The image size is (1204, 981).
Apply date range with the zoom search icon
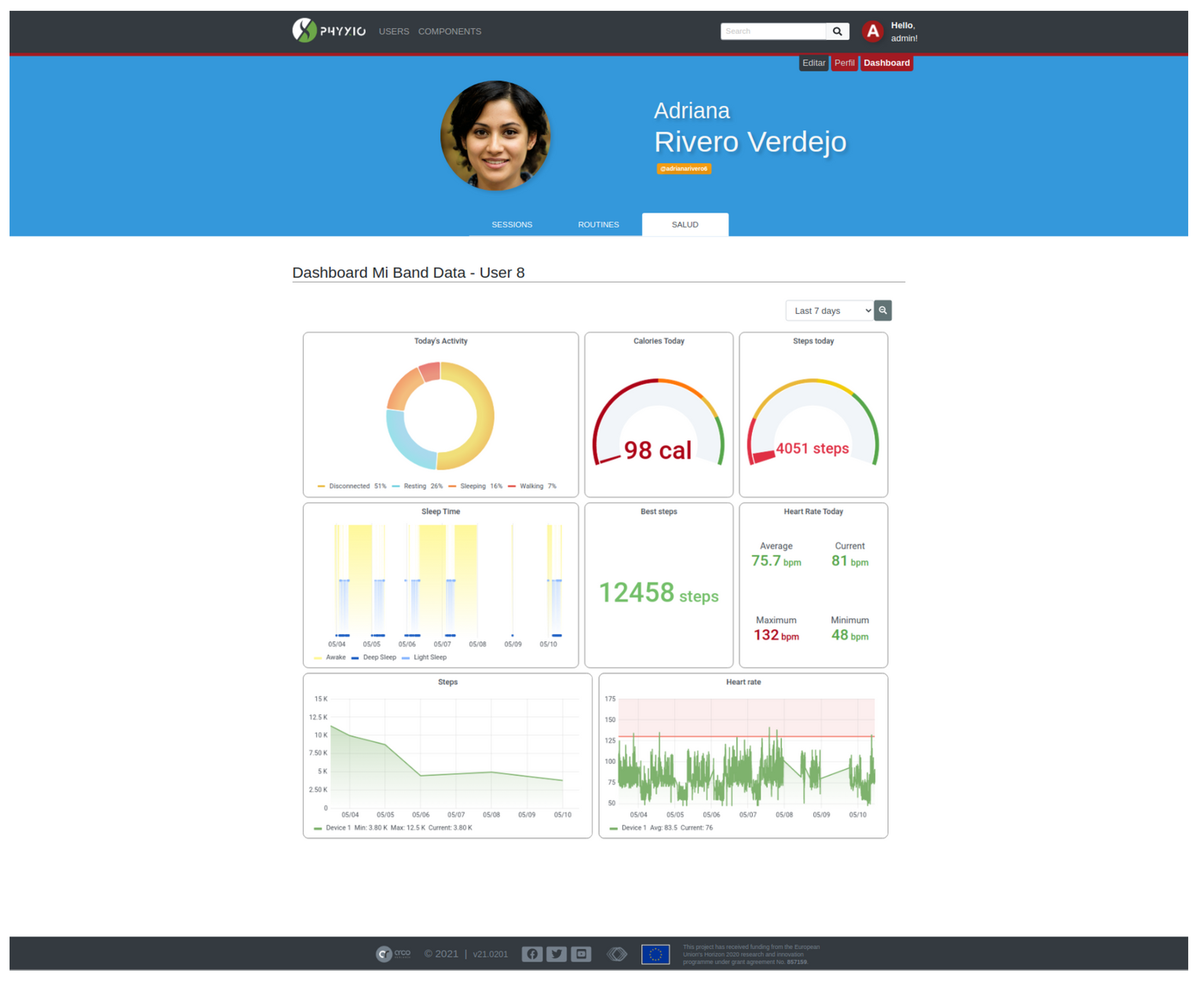[882, 310]
